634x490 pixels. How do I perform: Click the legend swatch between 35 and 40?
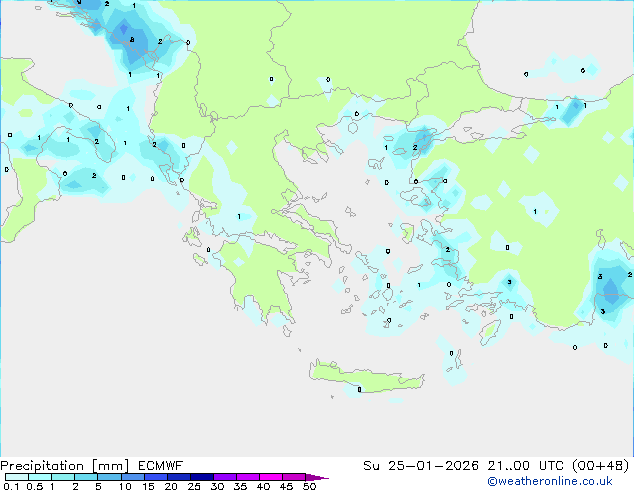(248, 477)
